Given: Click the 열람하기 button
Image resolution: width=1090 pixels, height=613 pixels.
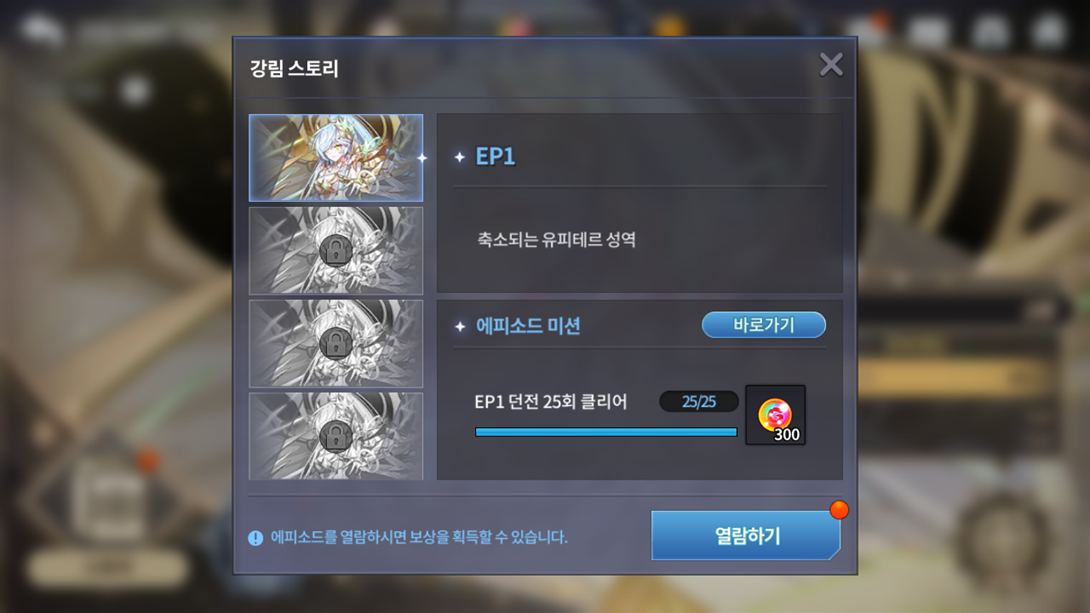Looking at the screenshot, I should pos(746,536).
